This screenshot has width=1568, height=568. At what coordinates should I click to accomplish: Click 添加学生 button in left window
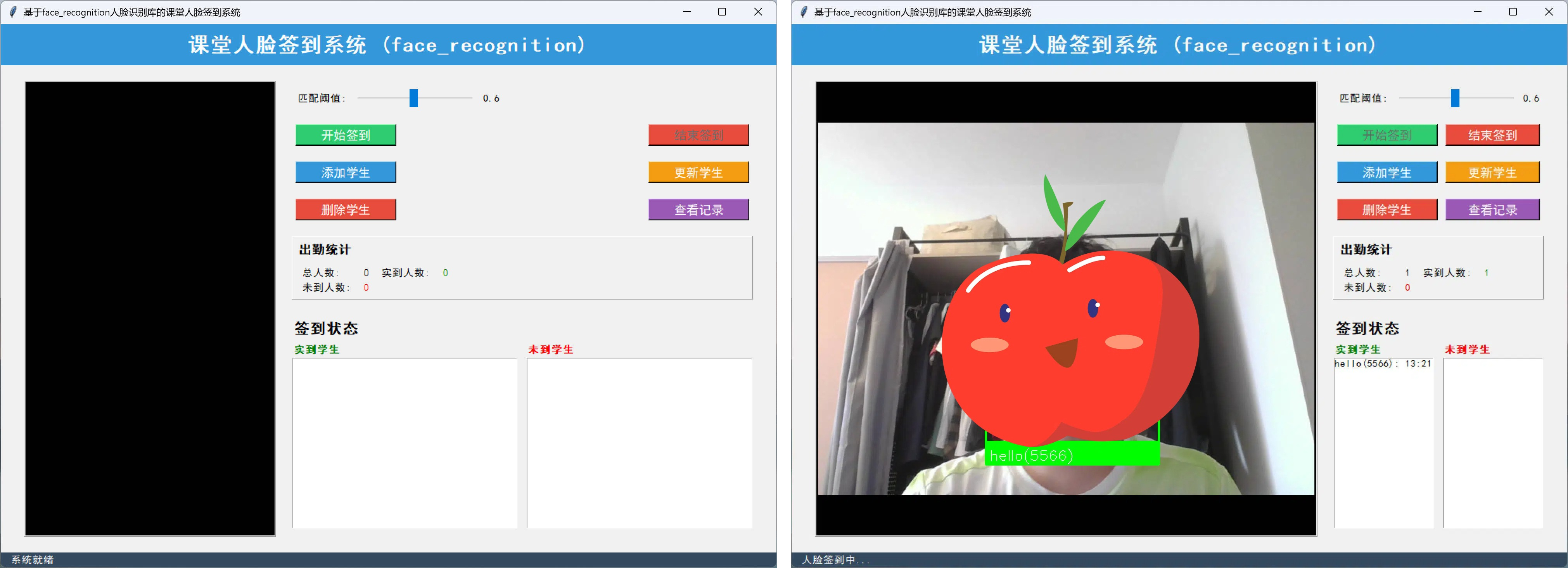346,172
